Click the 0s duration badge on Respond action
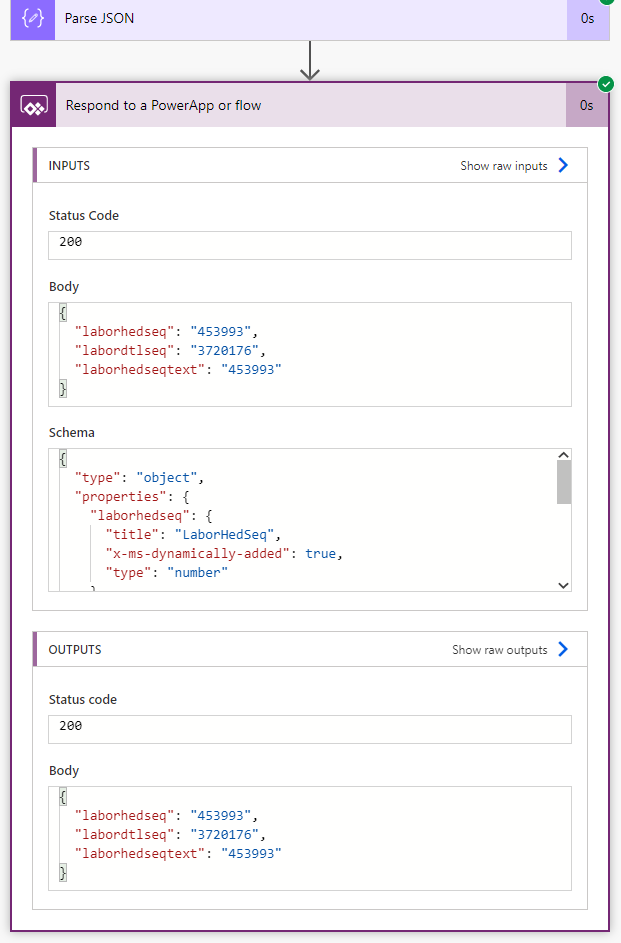621x943 pixels. coord(586,105)
